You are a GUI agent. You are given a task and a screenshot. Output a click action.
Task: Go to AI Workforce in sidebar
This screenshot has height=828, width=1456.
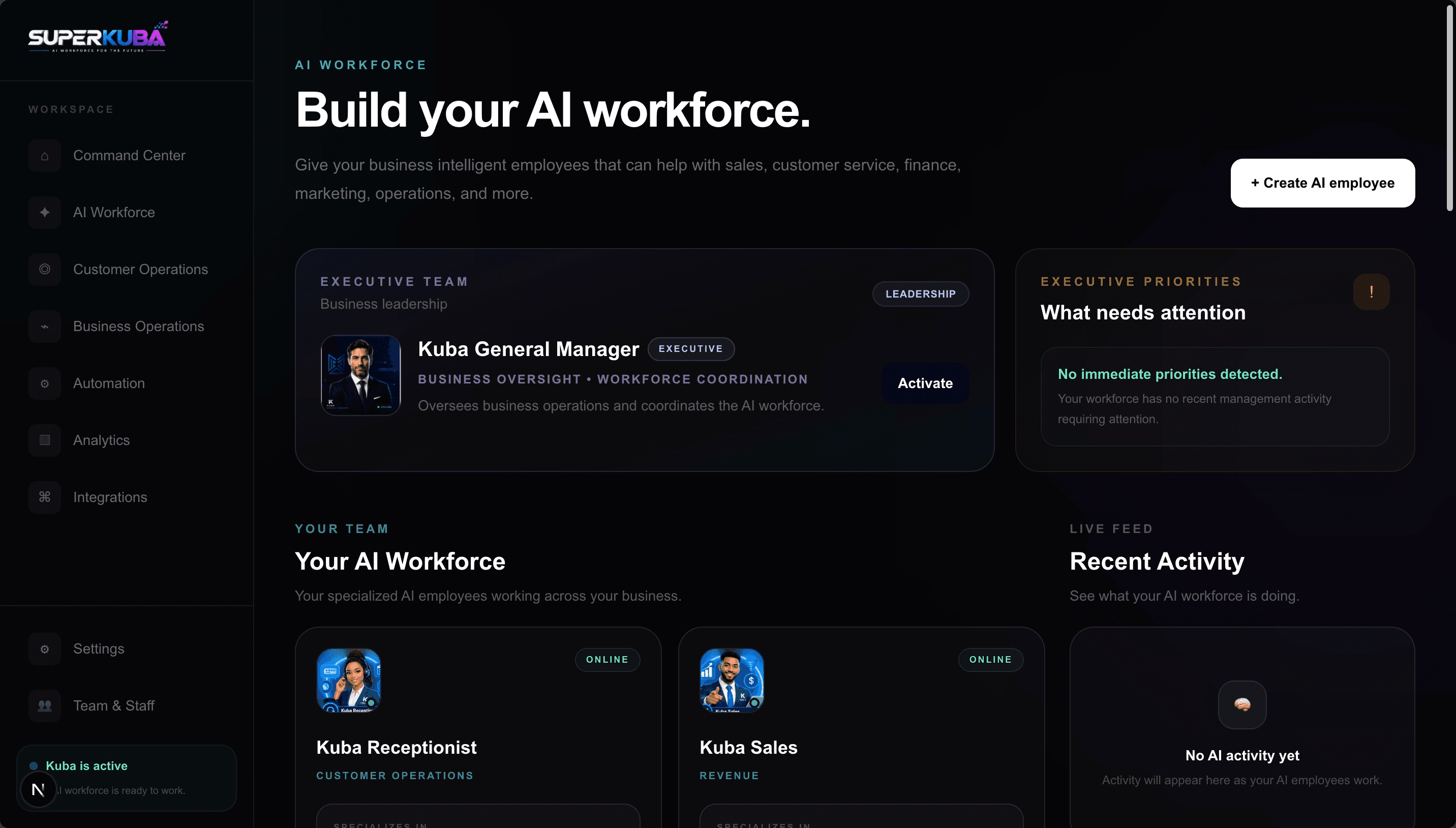127,213
